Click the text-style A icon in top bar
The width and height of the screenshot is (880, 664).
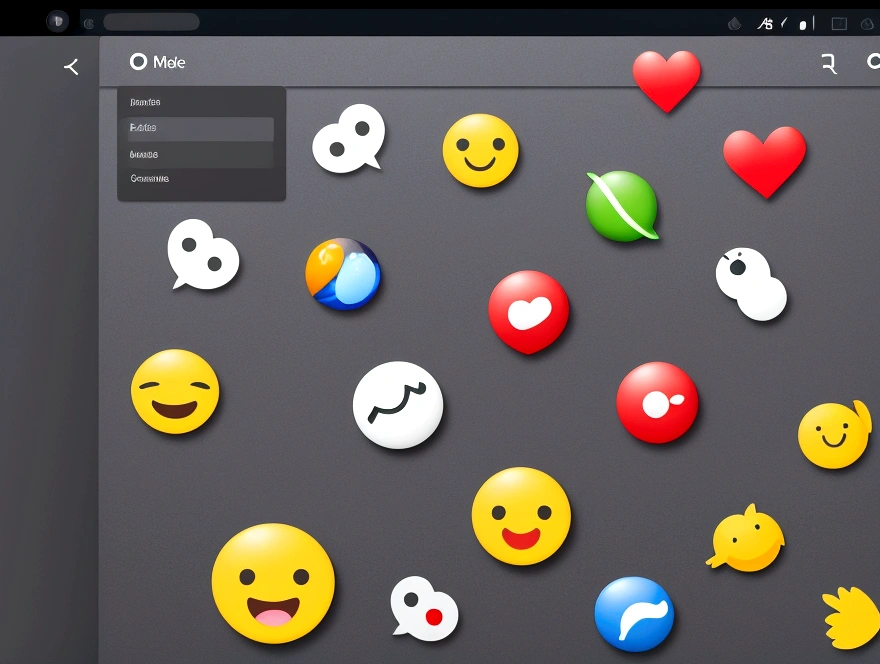click(765, 24)
